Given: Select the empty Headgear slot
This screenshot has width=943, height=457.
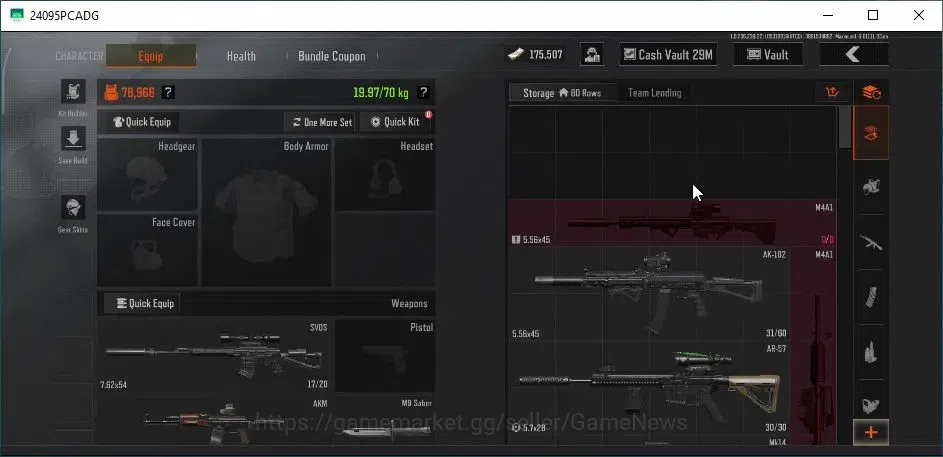Looking at the screenshot, I should click(147, 174).
